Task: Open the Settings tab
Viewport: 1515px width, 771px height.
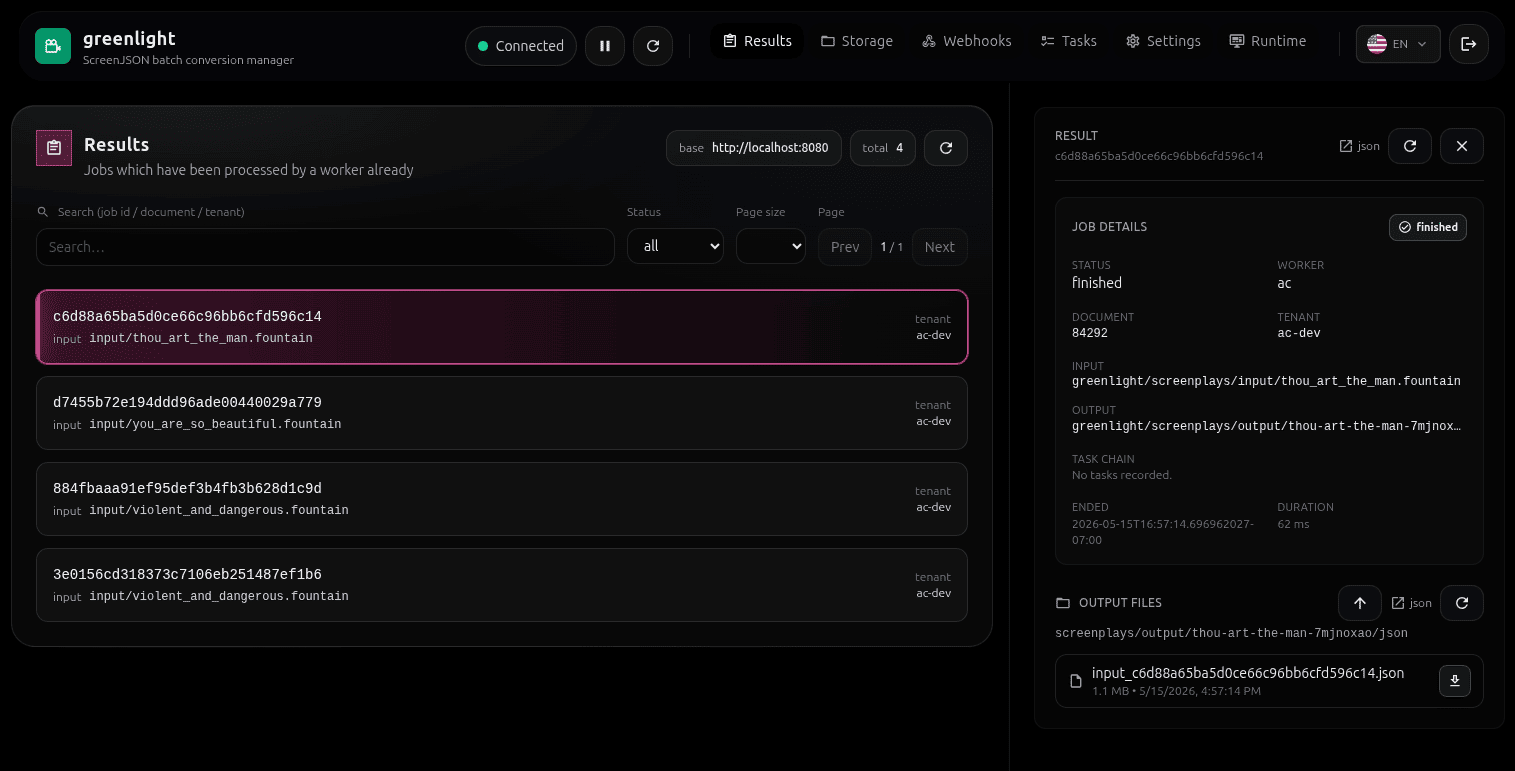Action: pyautogui.click(x=1163, y=41)
